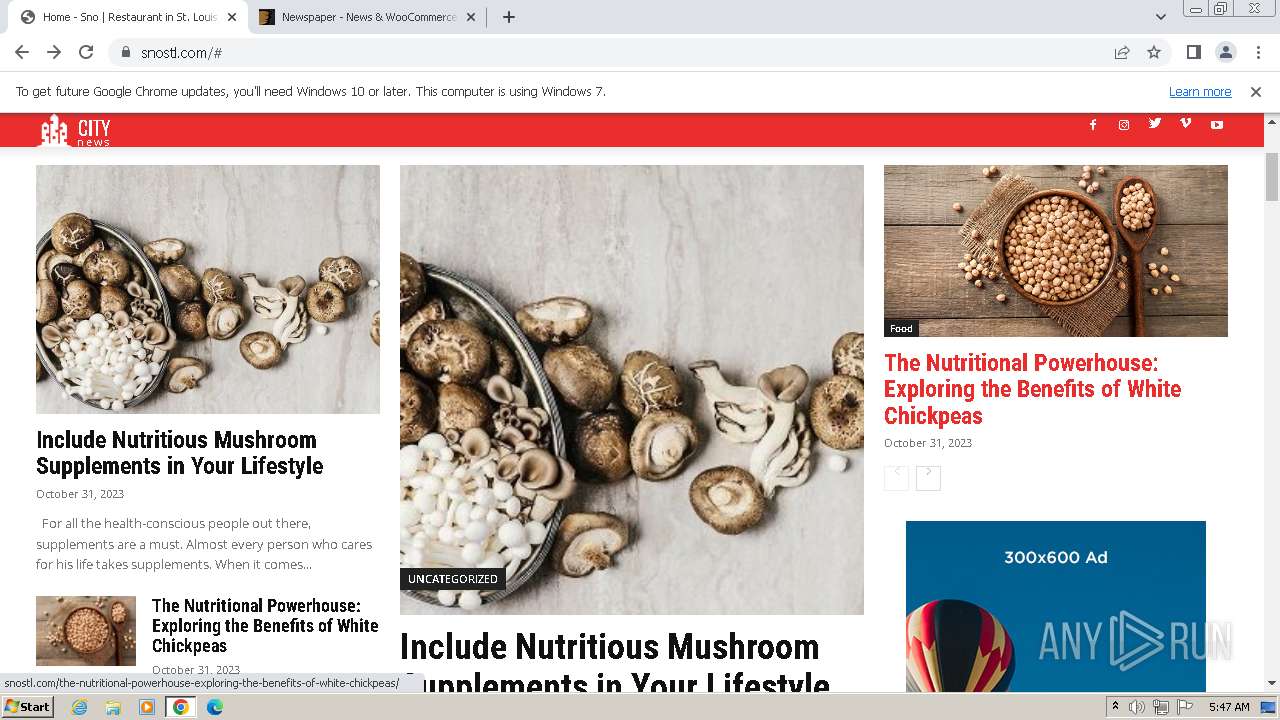Viewport: 1280px width, 720px height.
Task: Open File Explorer from taskbar
Action: (113, 707)
